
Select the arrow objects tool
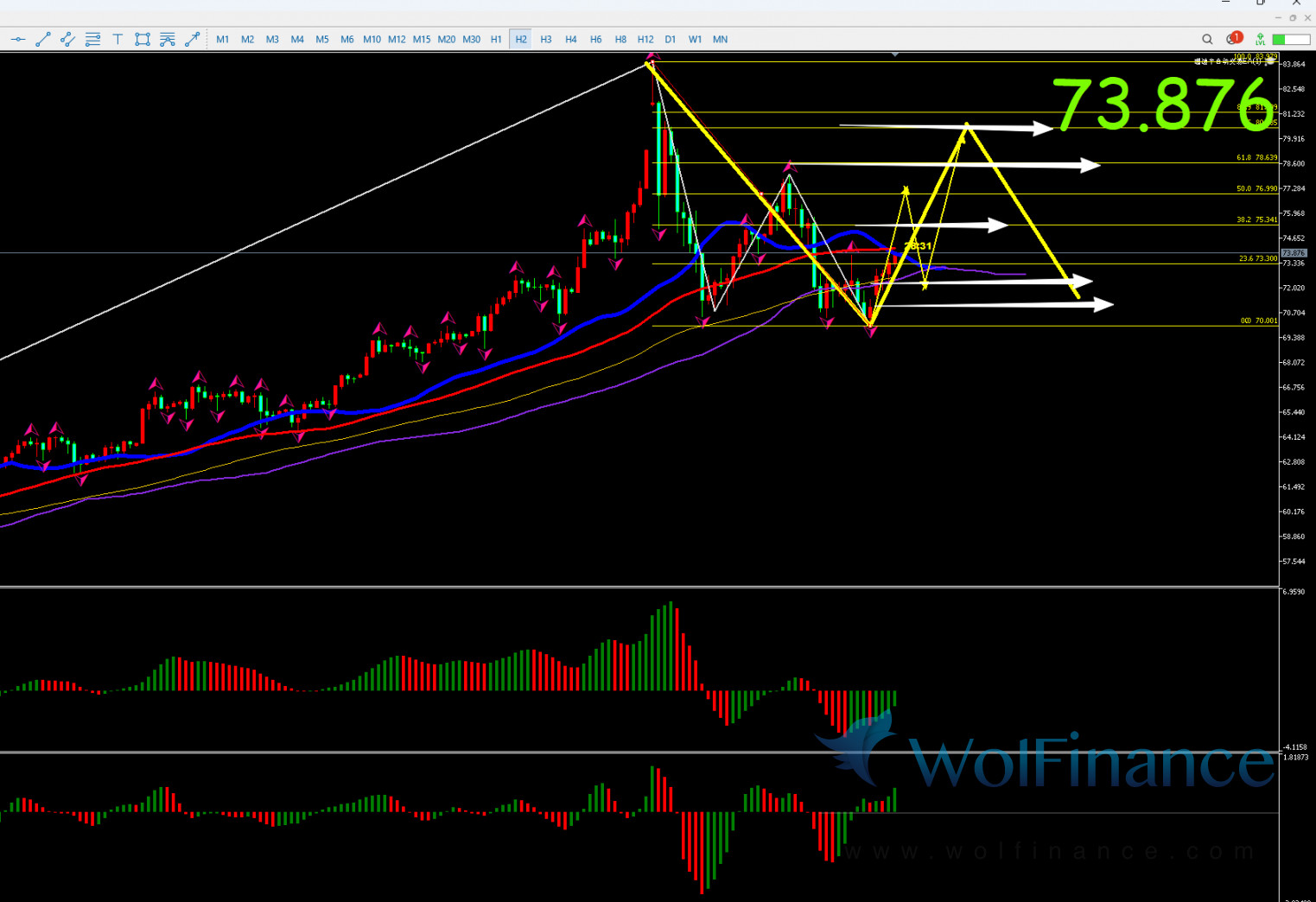click(x=192, y=39)
